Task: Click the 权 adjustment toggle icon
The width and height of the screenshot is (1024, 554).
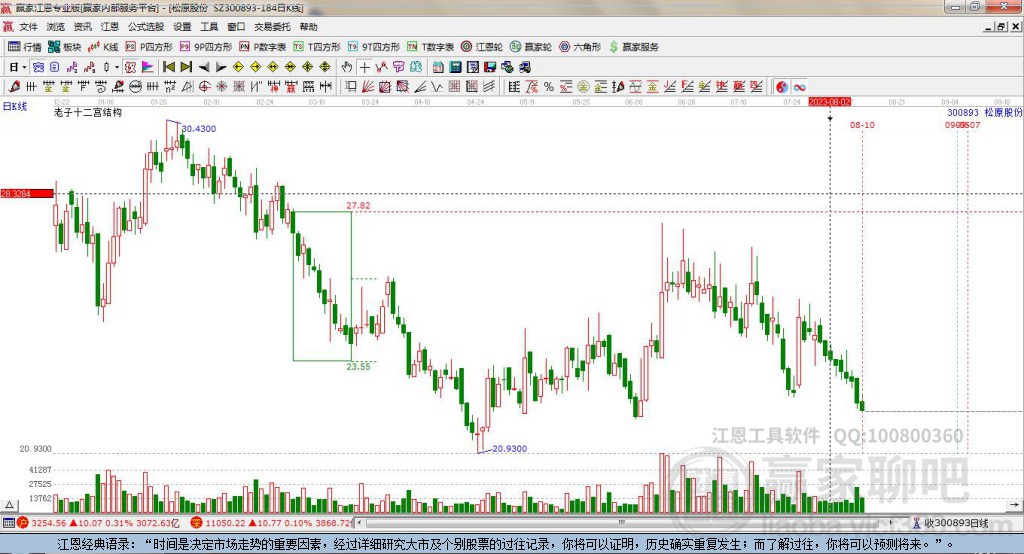Action: 131,67
